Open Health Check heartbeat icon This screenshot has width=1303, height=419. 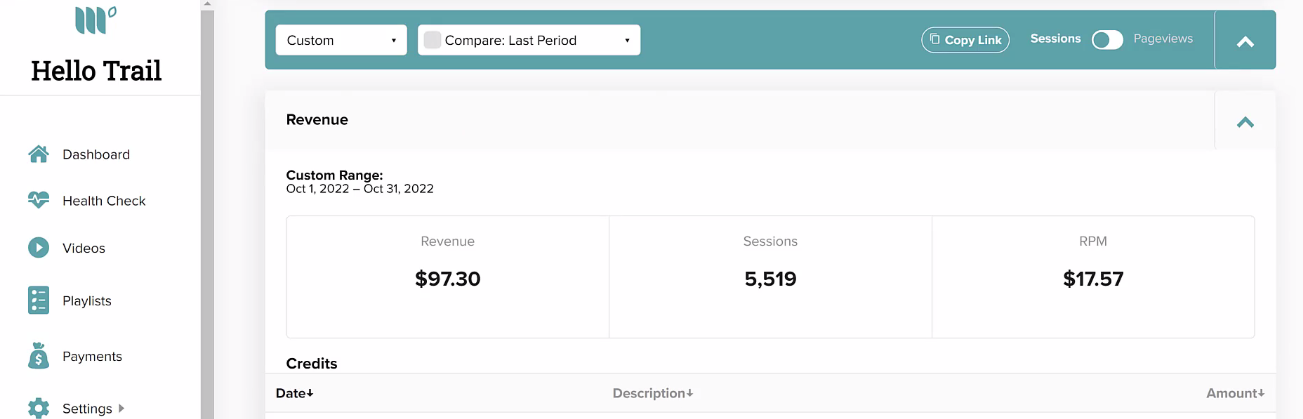pos(38,200)
